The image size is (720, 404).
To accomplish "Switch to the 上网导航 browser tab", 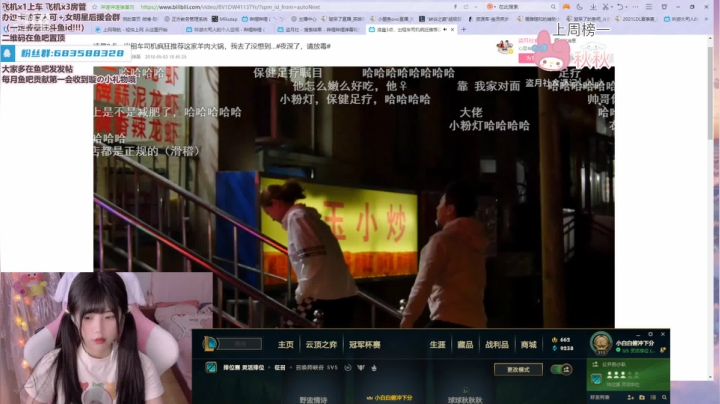I will tap(135, 29).
